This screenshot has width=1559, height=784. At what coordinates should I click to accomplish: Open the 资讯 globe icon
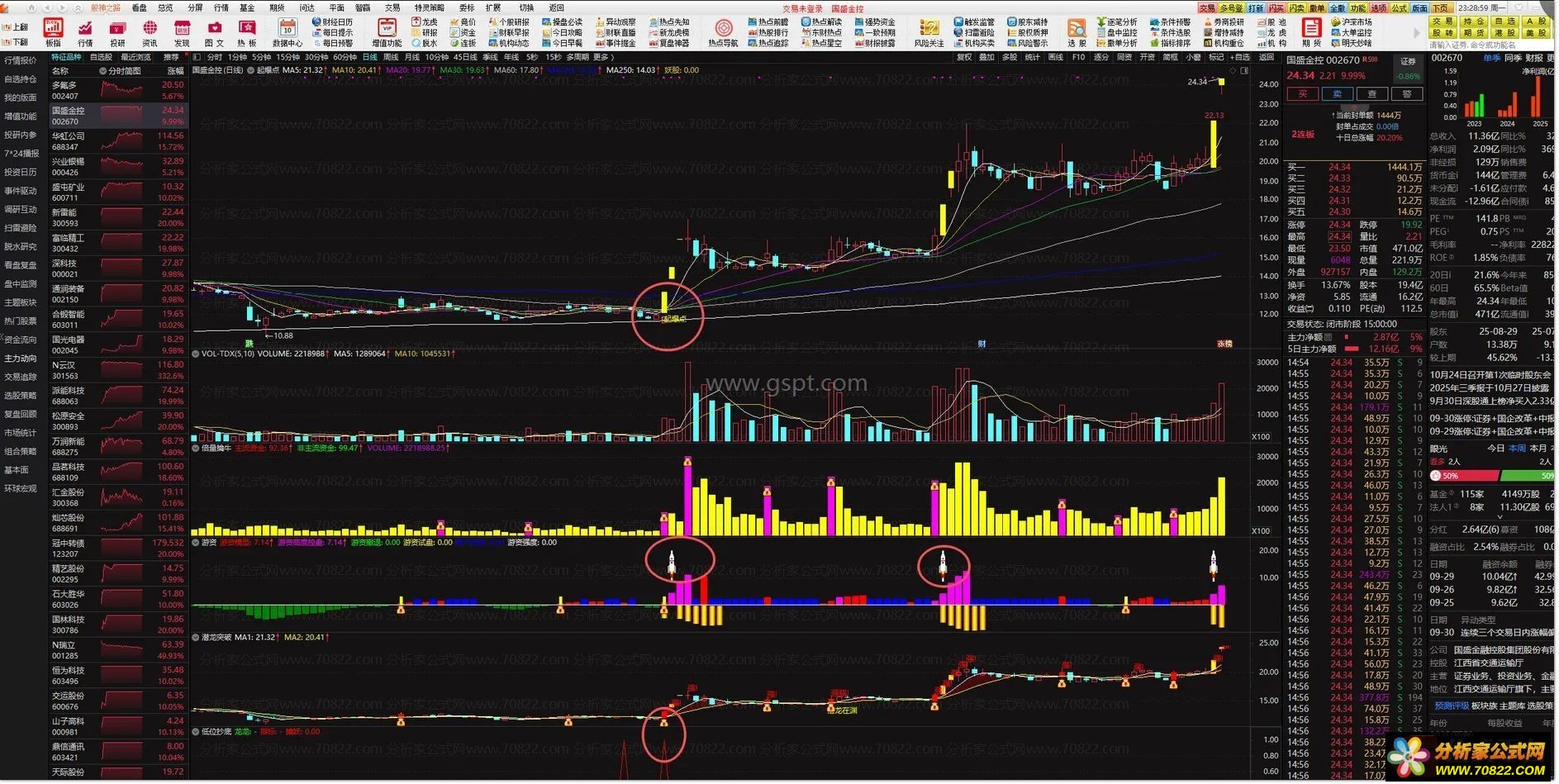coord(150,32)
